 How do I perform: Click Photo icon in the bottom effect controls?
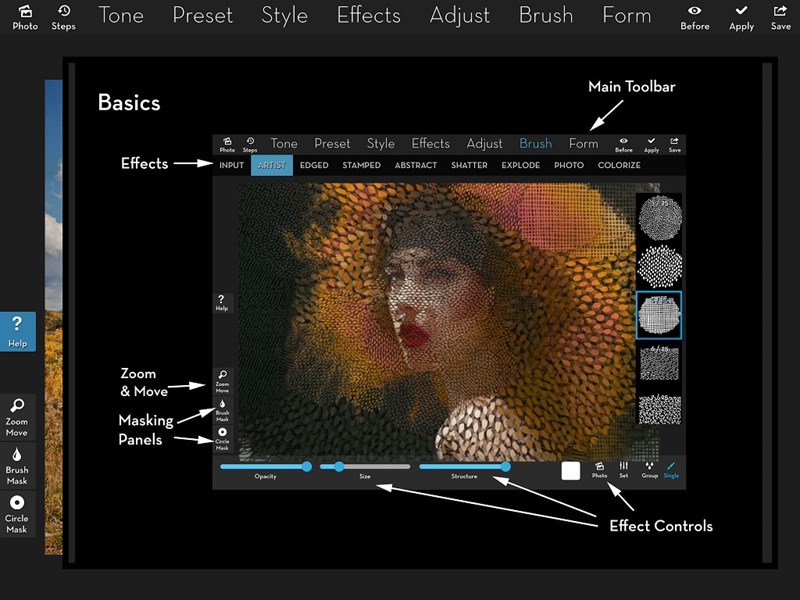pyautogui.click(x=599, y=470)
